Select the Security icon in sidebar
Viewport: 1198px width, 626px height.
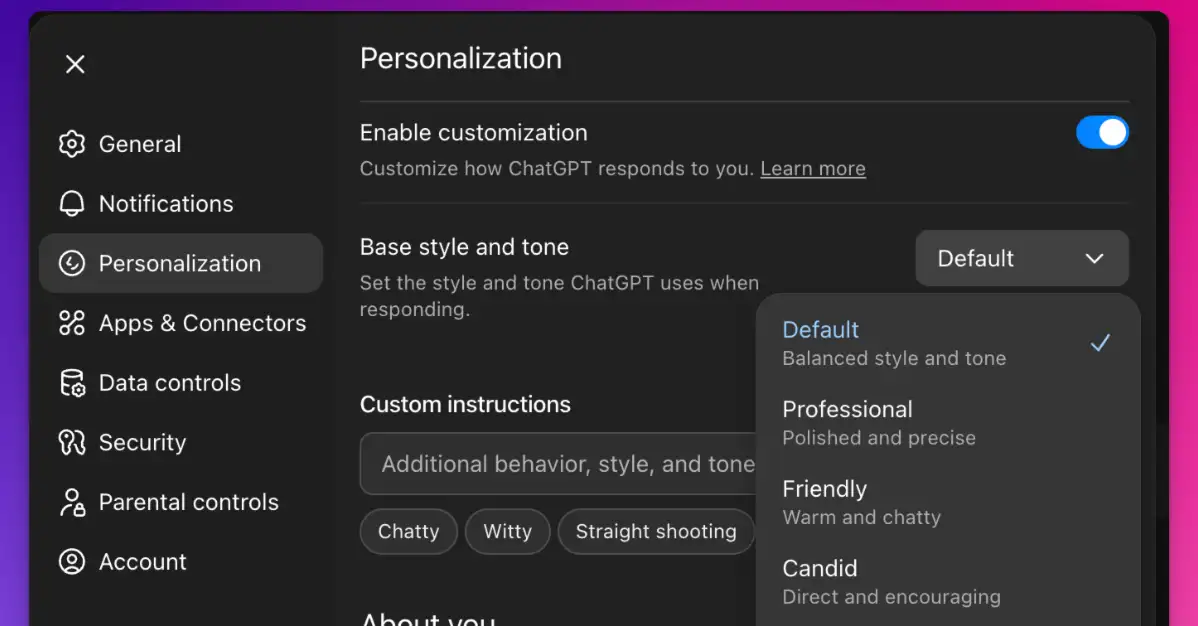72,442
